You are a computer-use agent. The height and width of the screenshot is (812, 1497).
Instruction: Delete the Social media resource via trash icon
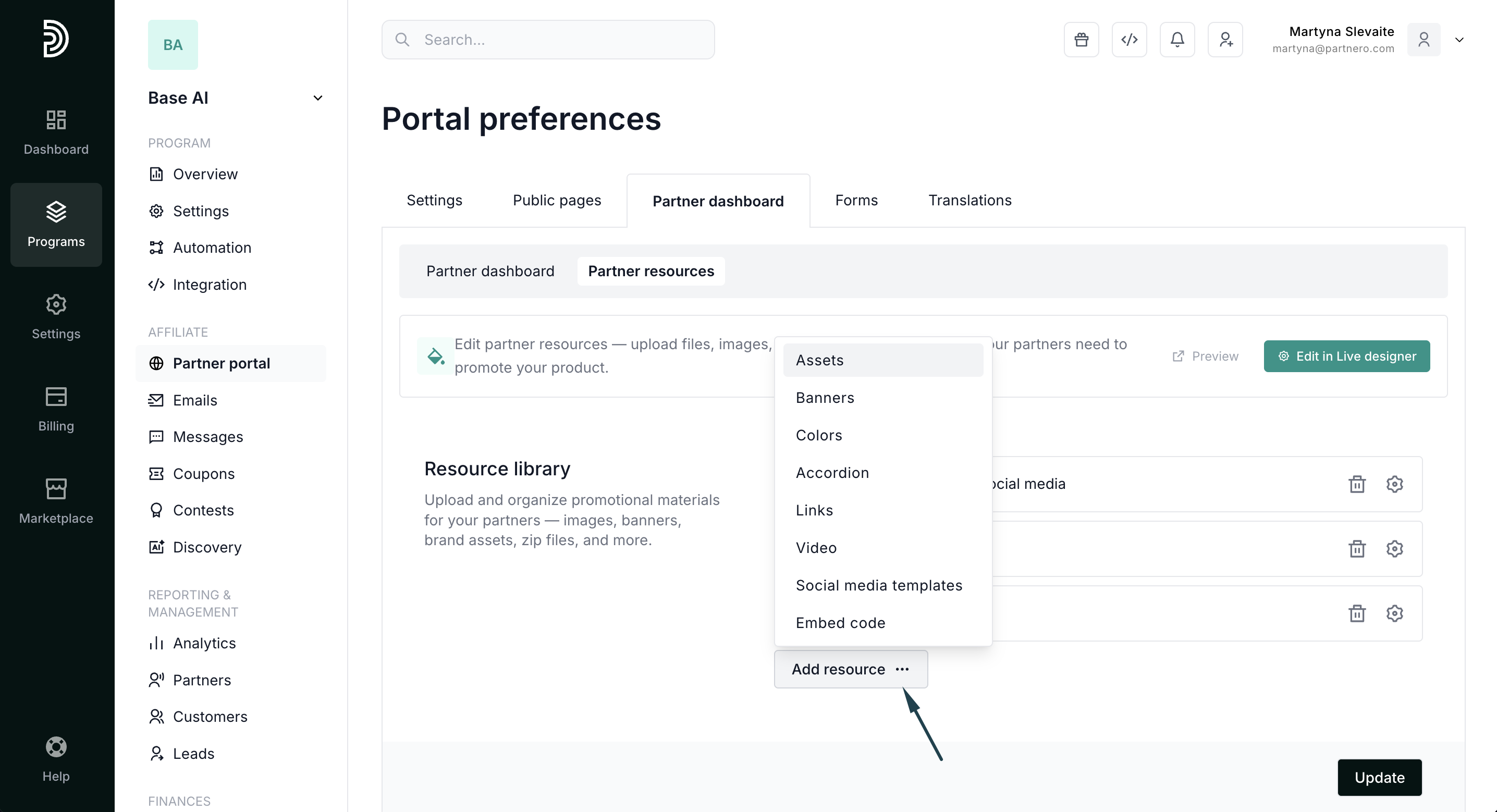pos(1356,484)
